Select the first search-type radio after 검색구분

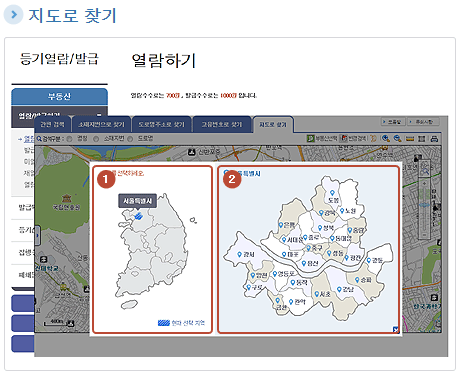point(69,139)
